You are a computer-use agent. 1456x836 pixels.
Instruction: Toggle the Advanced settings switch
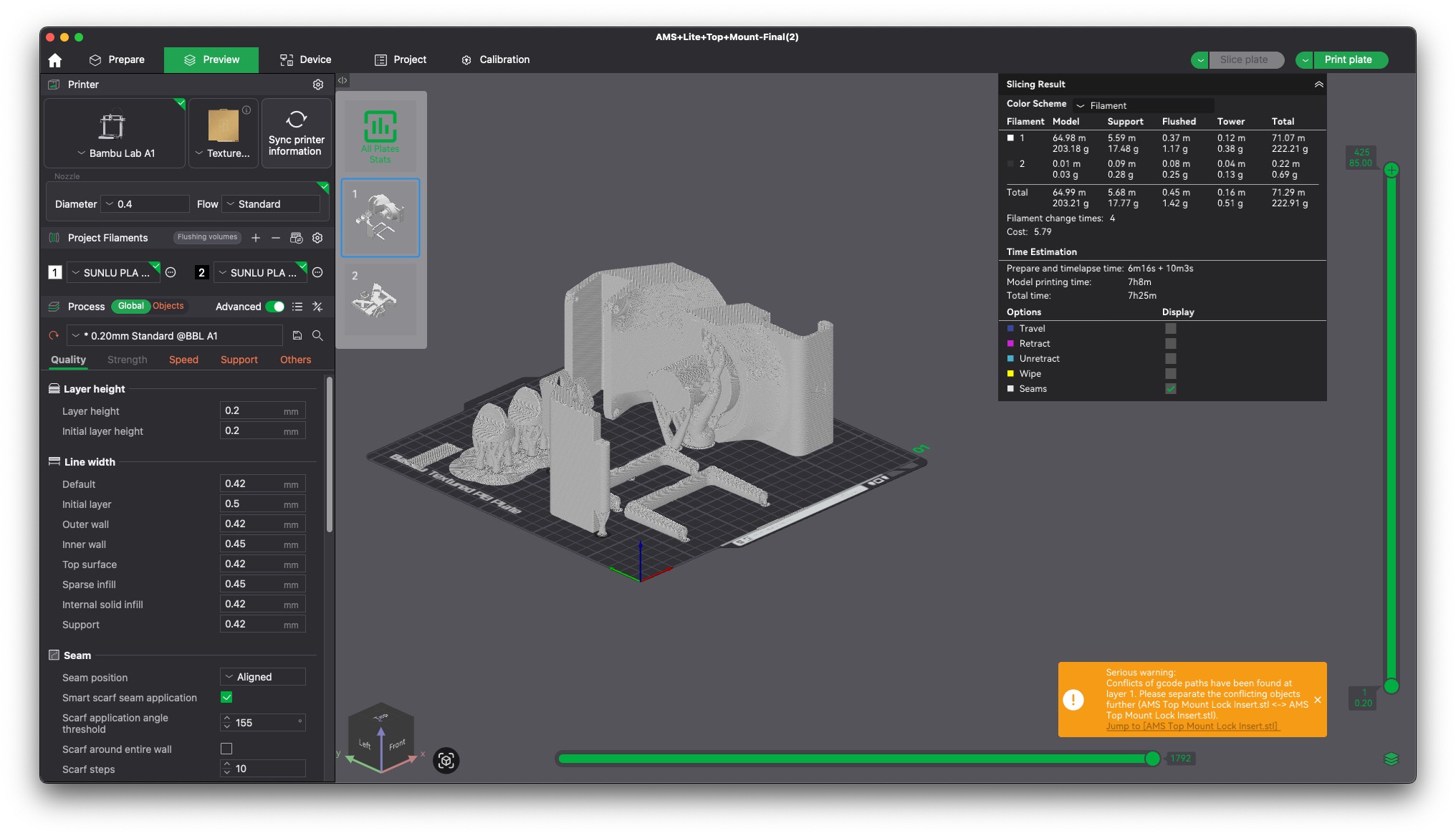point(275,307)
